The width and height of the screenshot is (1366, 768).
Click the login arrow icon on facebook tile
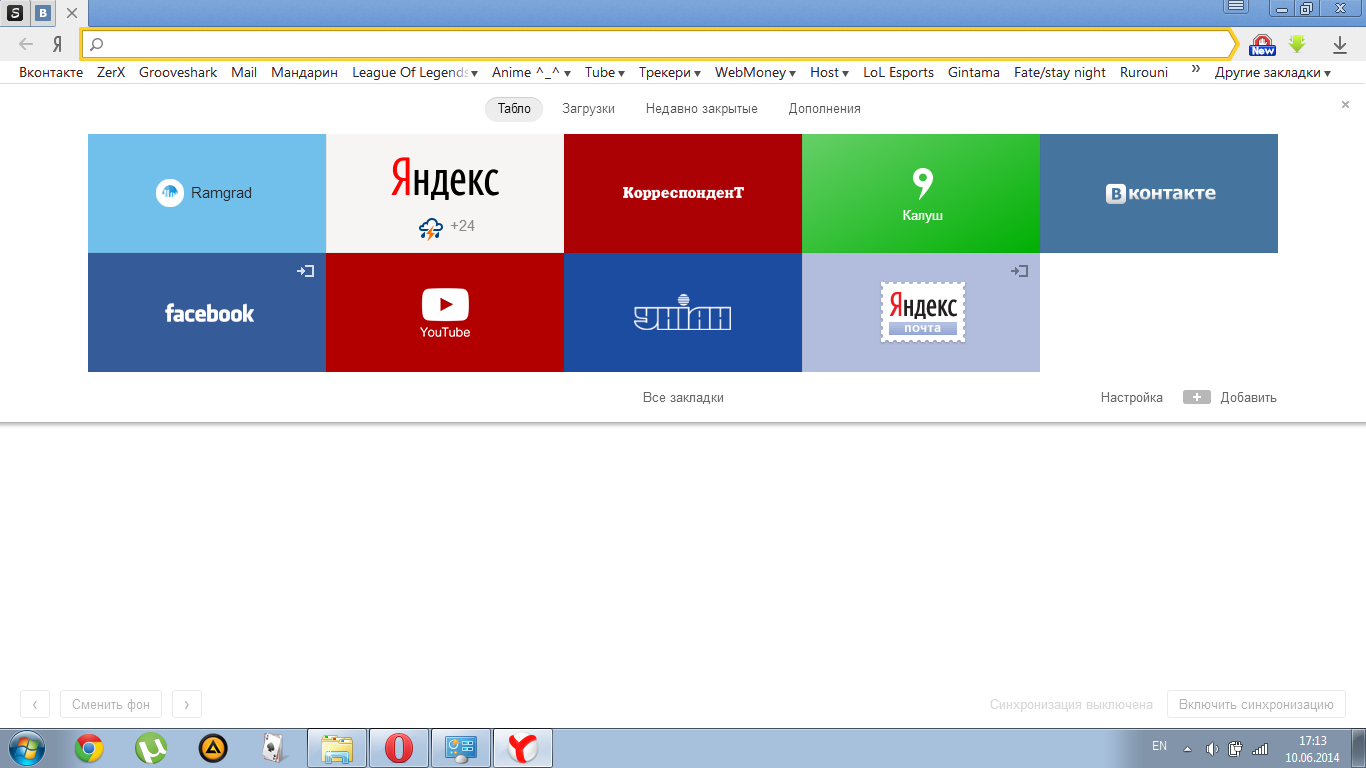pos(306,271)
